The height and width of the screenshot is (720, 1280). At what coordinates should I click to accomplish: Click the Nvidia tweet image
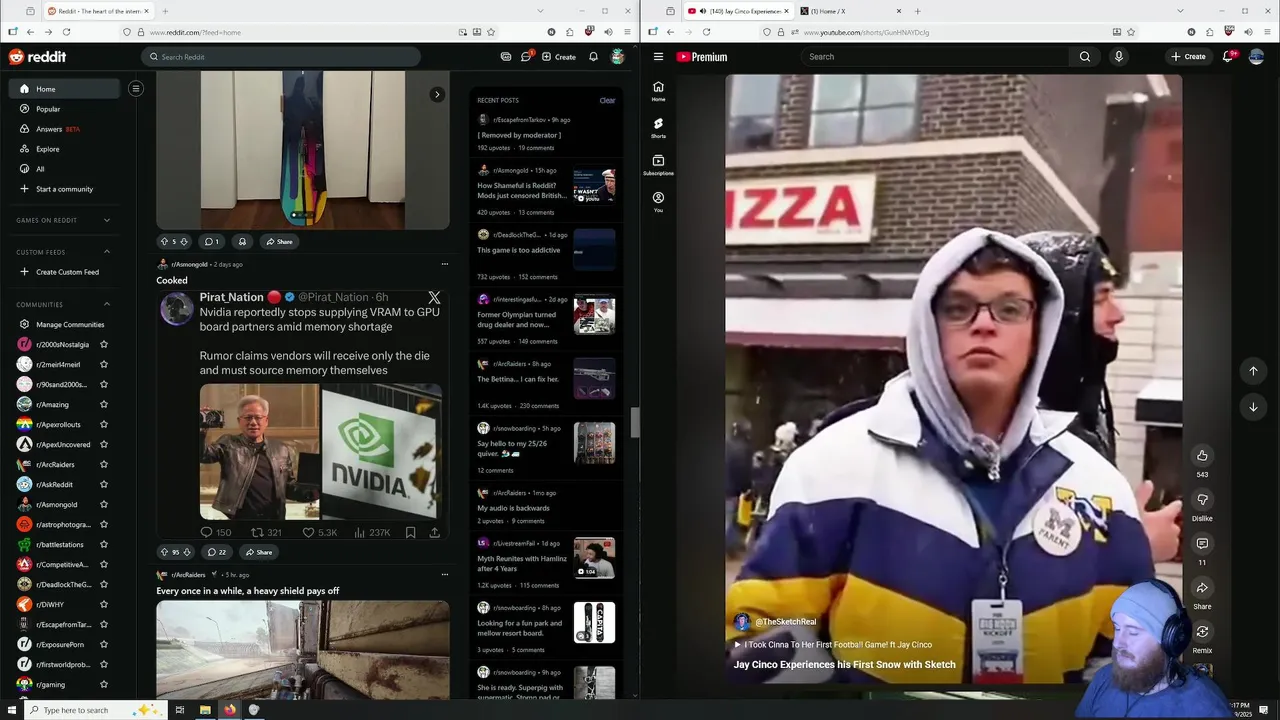point(320,452)
